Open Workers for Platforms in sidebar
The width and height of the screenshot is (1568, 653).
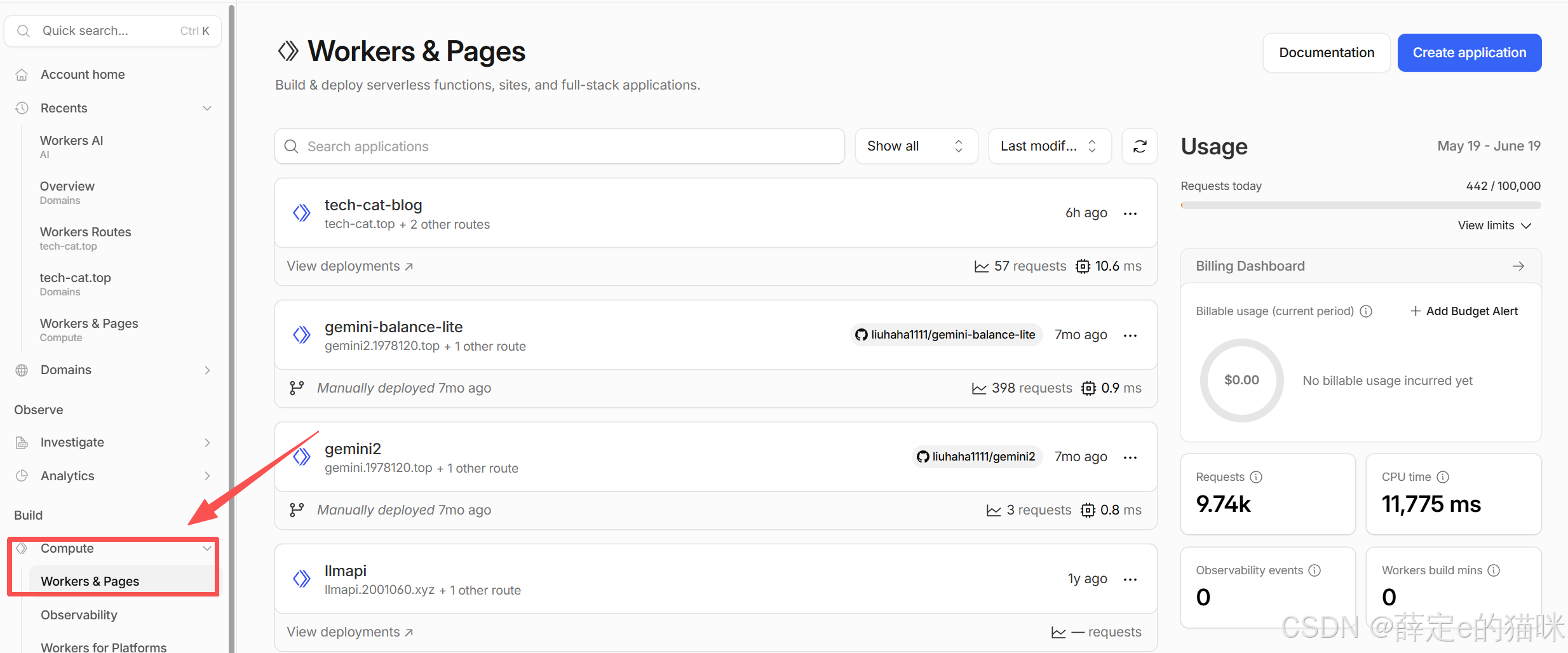point(104,647)
